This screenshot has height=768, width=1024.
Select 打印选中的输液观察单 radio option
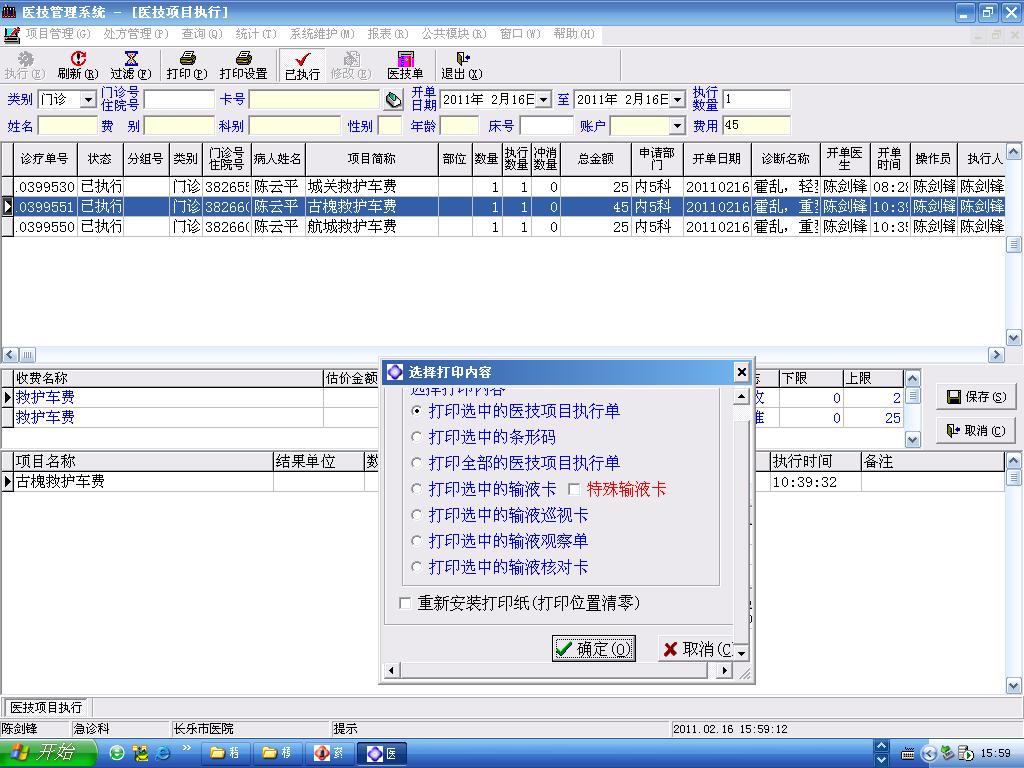click(x=416, y=541)
